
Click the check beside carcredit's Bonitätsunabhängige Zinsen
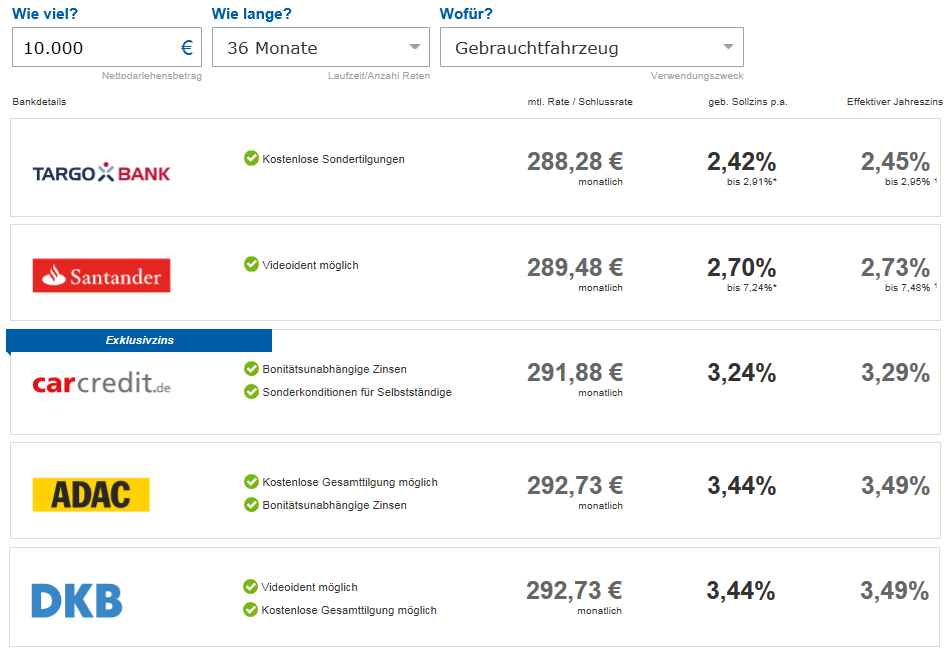pos(251,369)
